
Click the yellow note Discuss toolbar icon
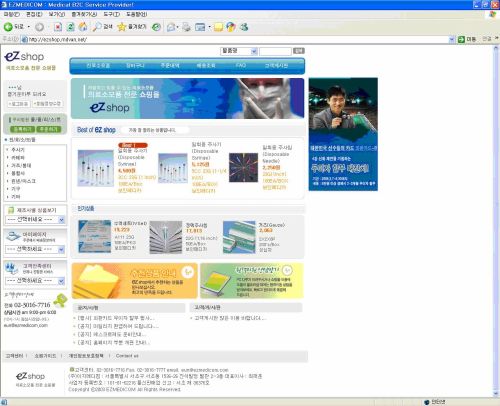click(218, 27)
